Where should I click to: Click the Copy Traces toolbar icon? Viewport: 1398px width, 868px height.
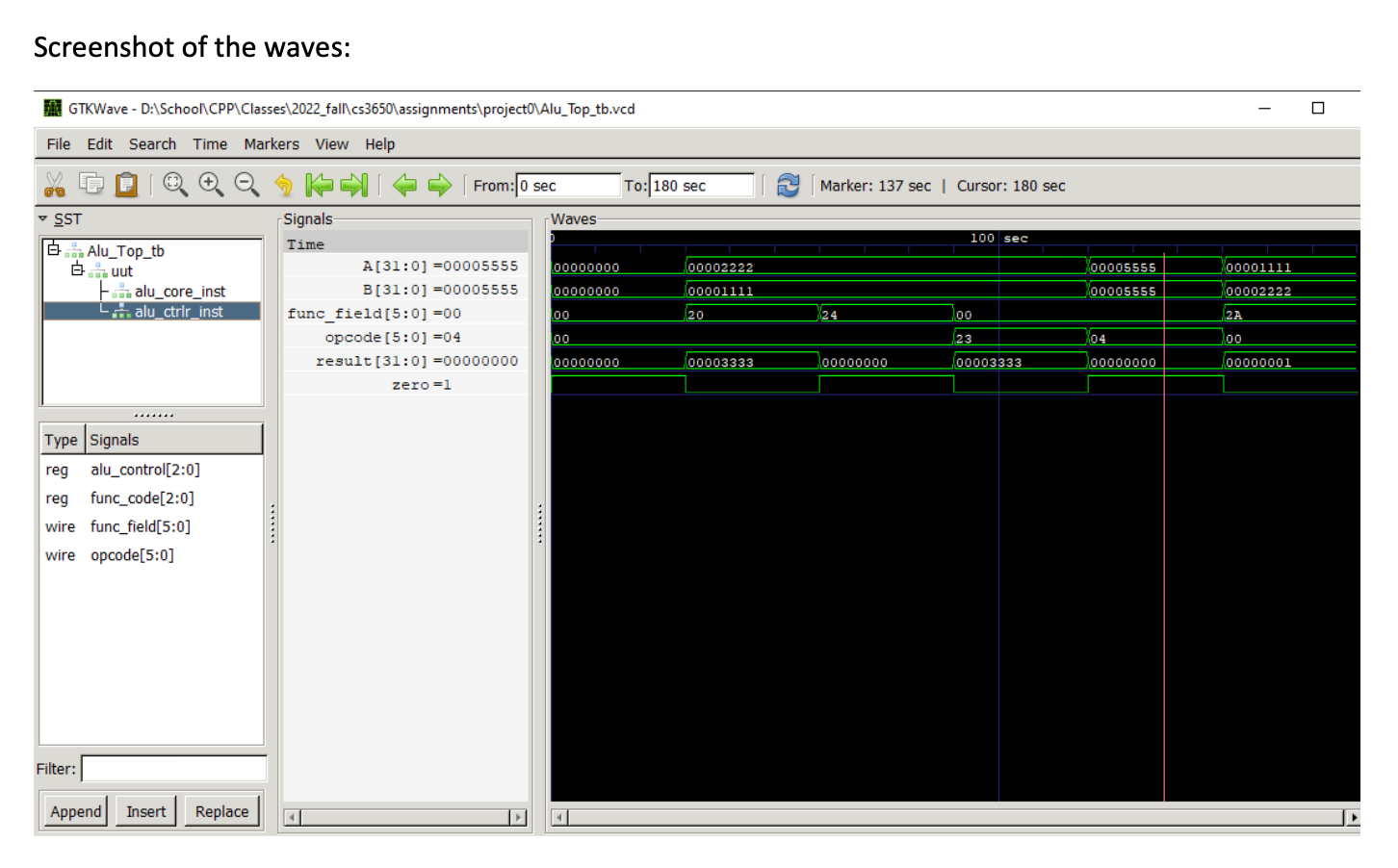pos(90,185)
